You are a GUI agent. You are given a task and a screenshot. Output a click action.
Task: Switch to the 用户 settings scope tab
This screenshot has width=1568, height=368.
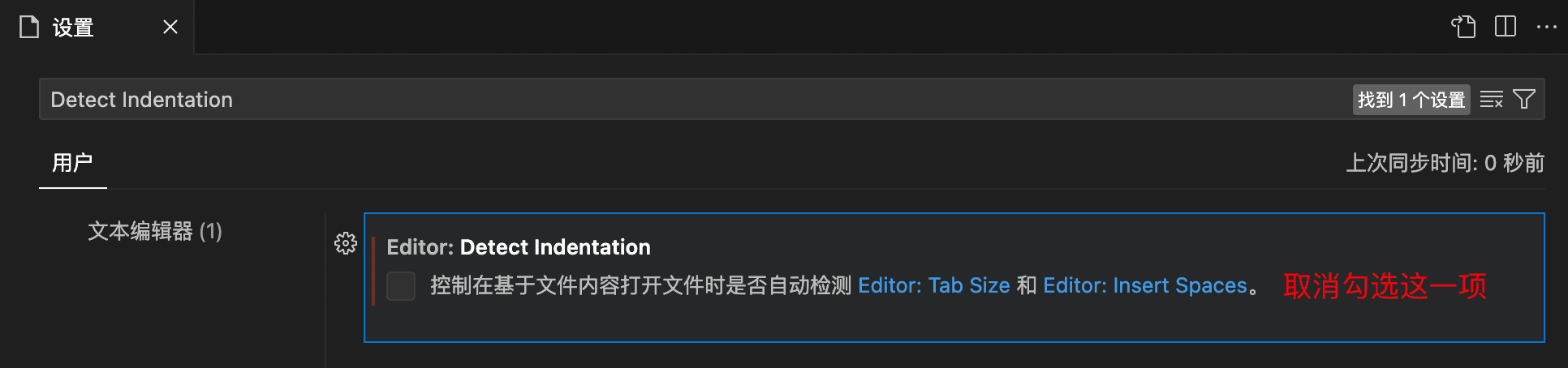(72, 163)
